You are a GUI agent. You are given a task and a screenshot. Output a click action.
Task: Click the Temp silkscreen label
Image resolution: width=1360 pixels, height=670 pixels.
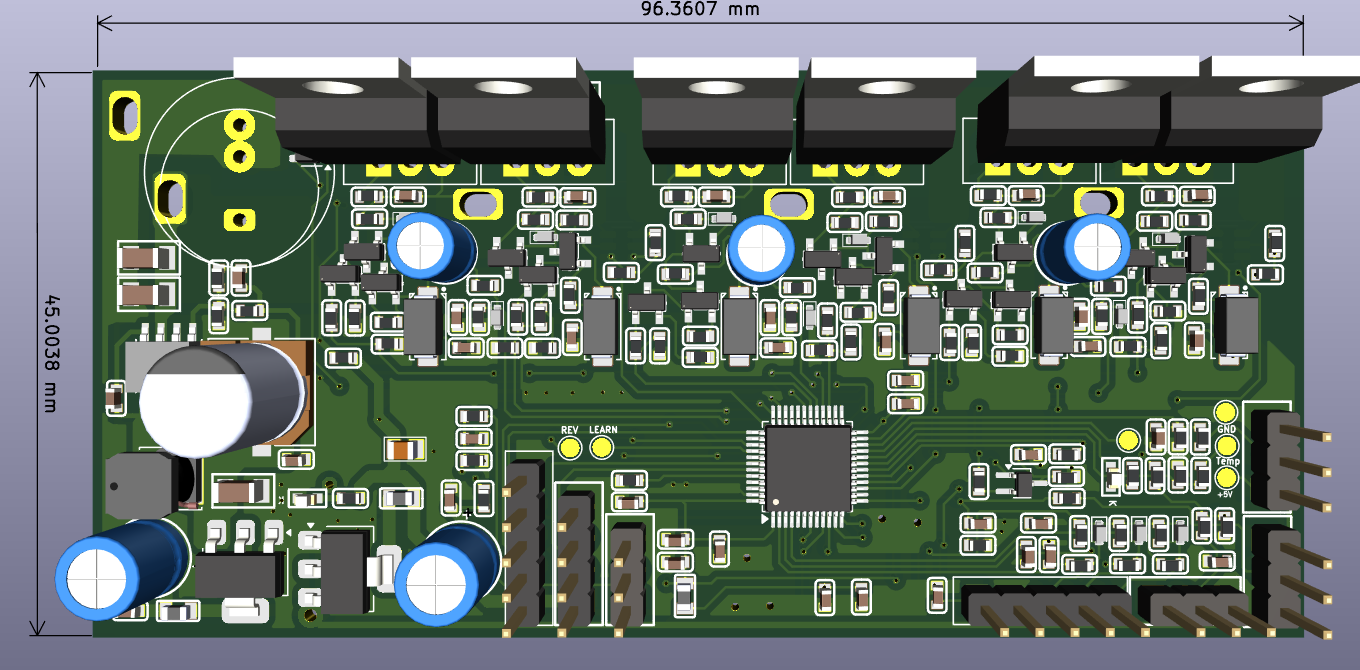pos(1227,462)
